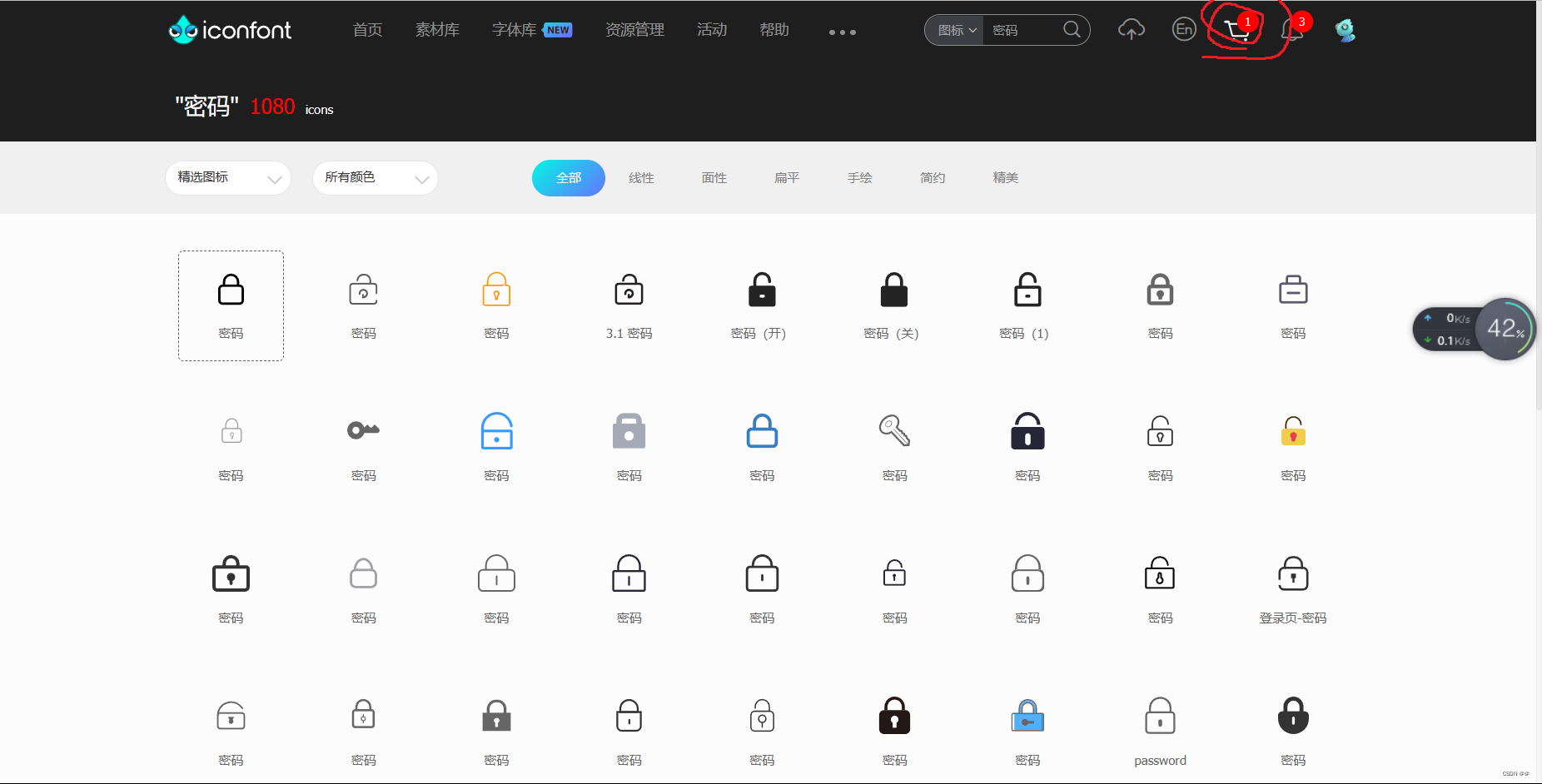Select the '3.1 密码' lock icon
The image size is (1542, 784).
[629, 290]
